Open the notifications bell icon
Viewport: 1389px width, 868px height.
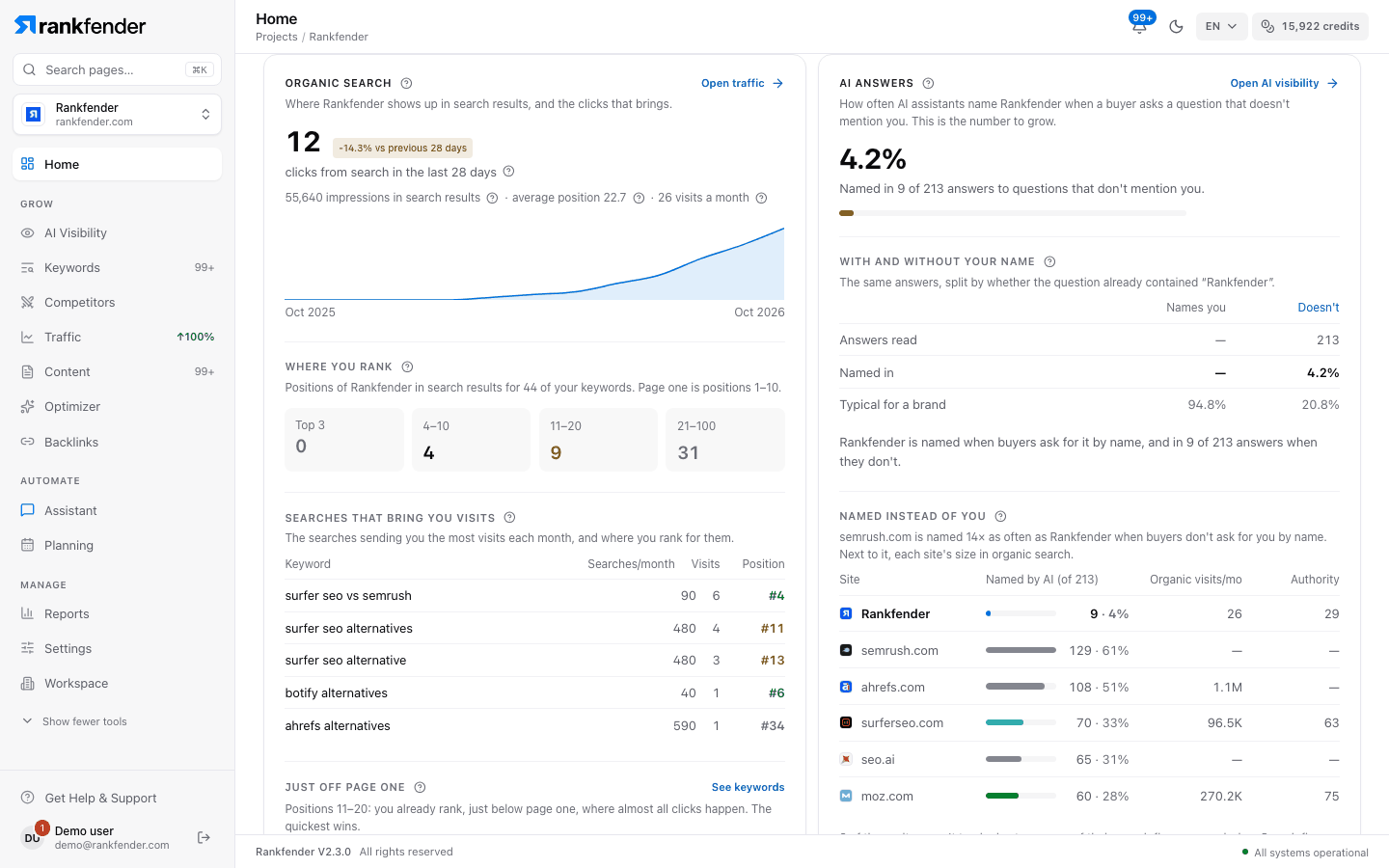tap(1139, 26)
